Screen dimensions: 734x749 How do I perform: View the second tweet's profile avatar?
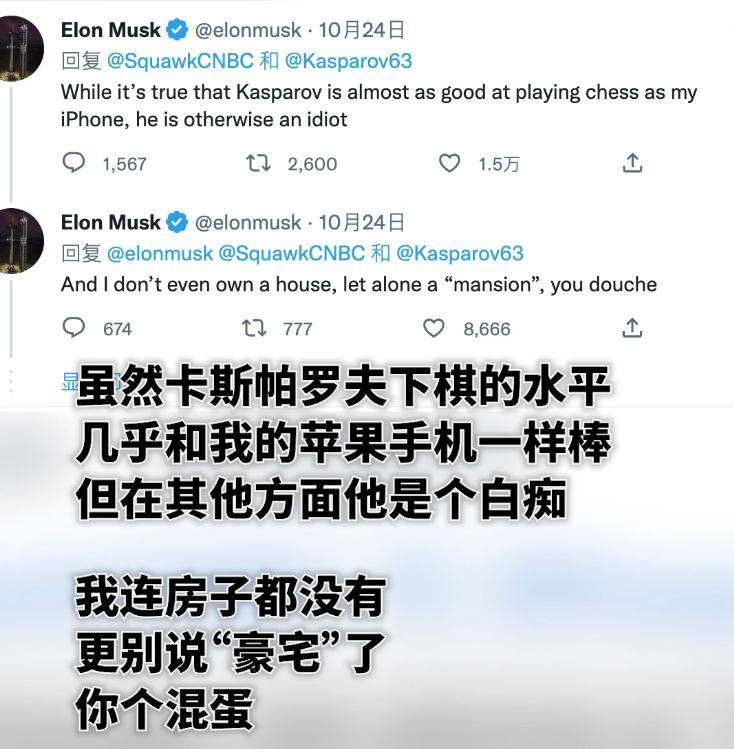[x=19, y=241]
